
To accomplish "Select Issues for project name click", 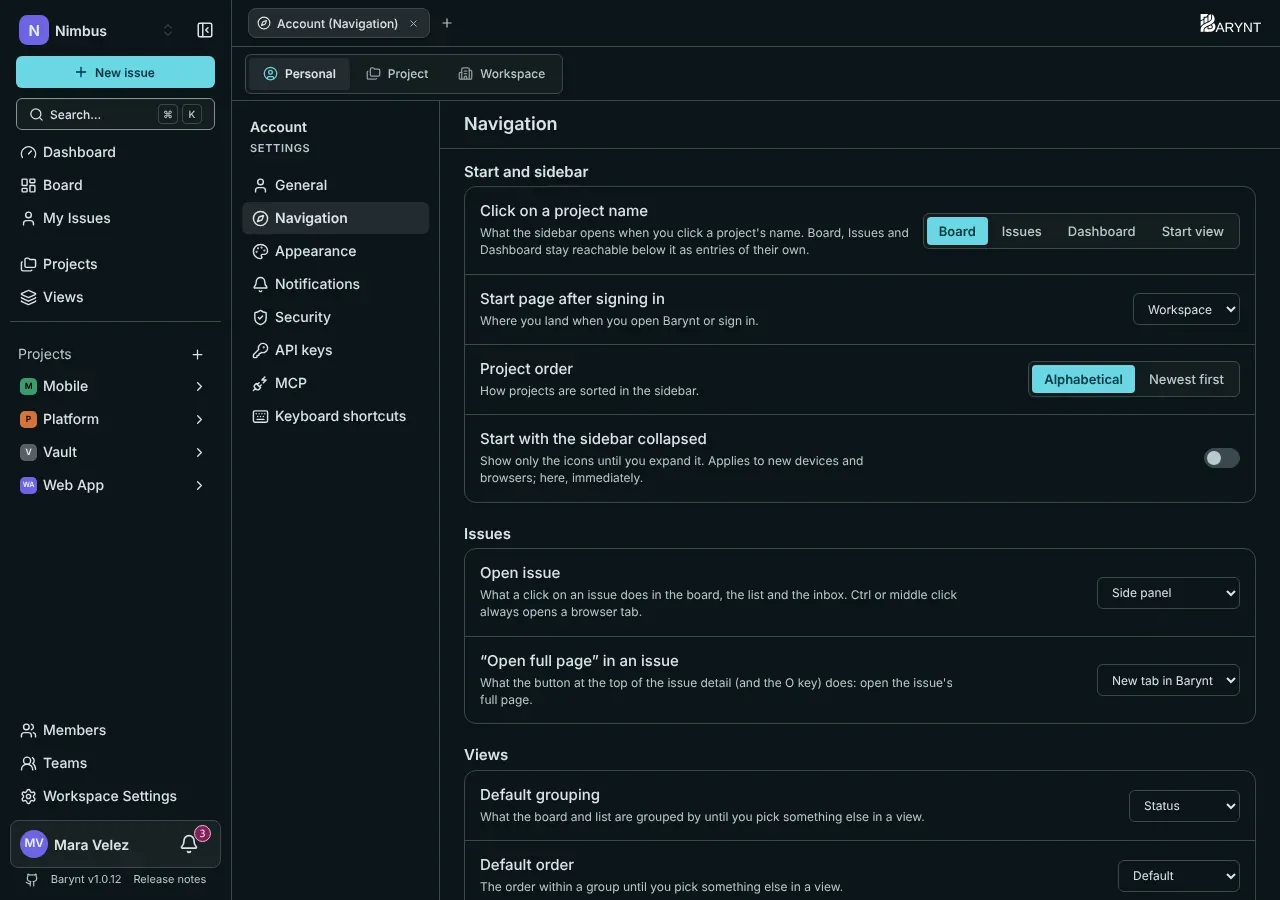I will pyautogui.click(x=1021, y=231).
